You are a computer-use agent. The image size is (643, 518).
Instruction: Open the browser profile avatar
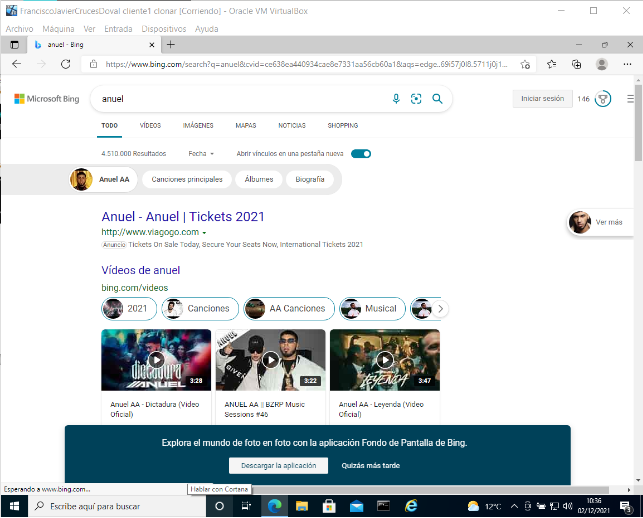602,64
